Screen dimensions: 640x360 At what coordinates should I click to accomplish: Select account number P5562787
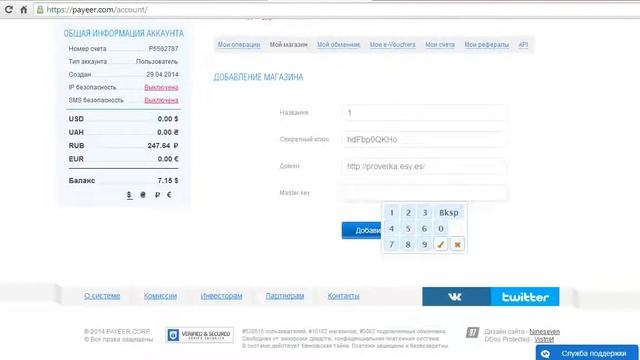(x=164, y=49)
